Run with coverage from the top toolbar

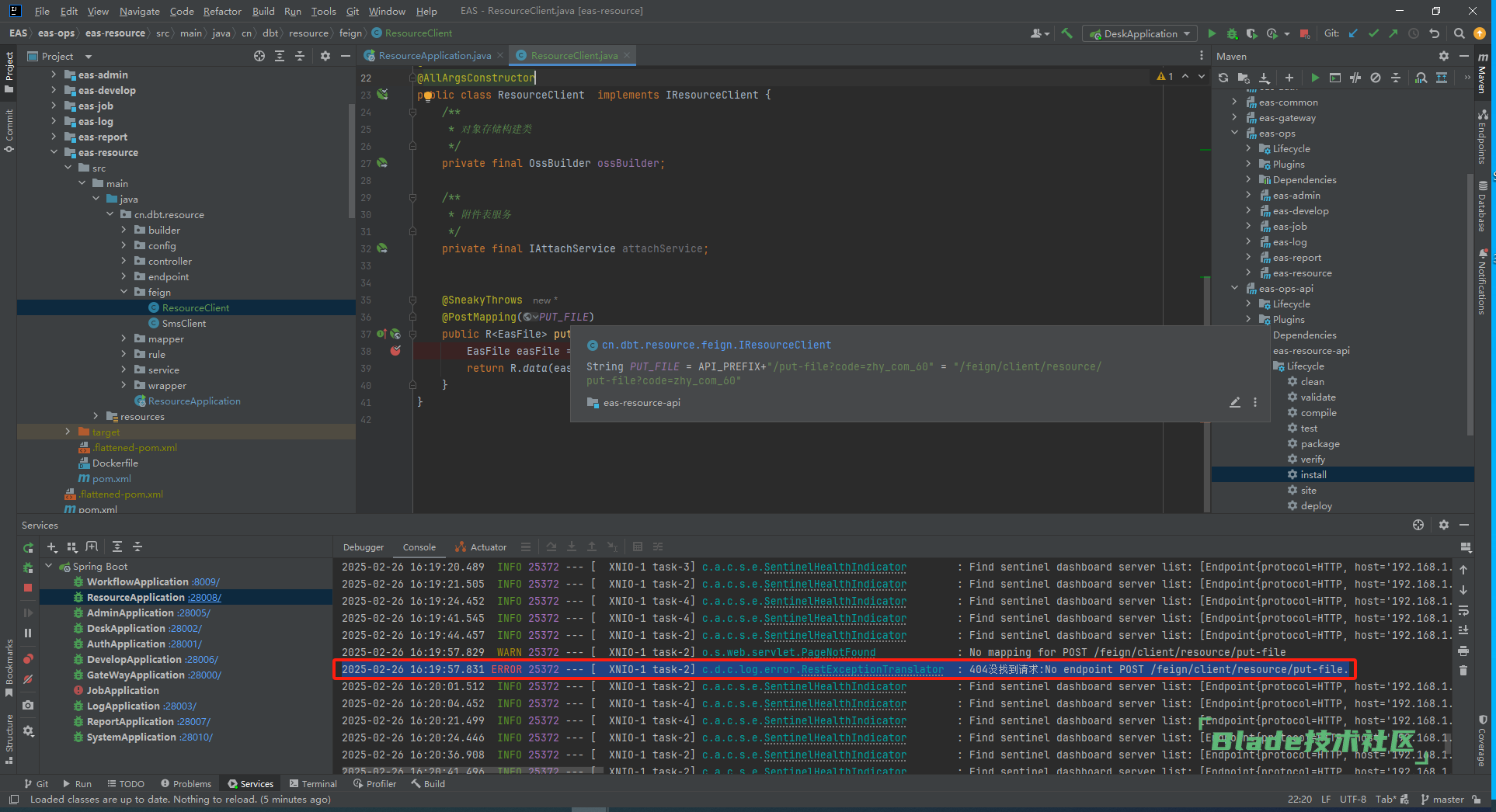click(1252, 33)
